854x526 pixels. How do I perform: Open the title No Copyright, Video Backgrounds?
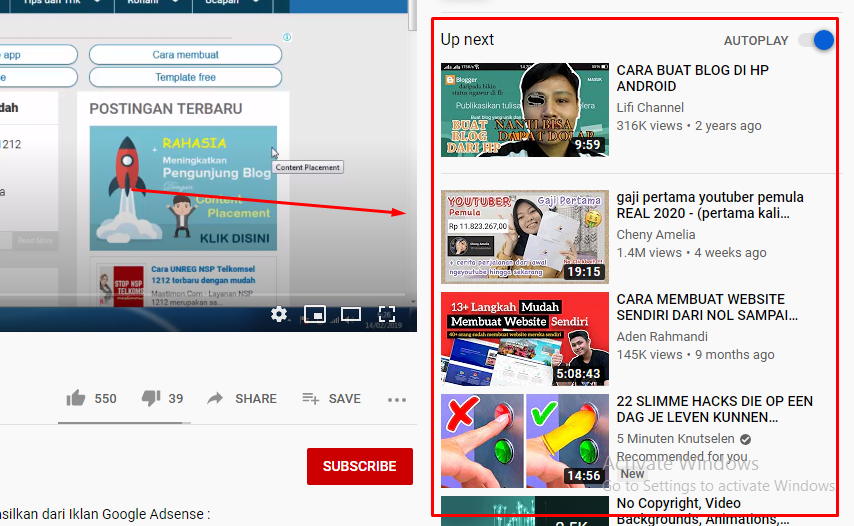pos(703,511)
